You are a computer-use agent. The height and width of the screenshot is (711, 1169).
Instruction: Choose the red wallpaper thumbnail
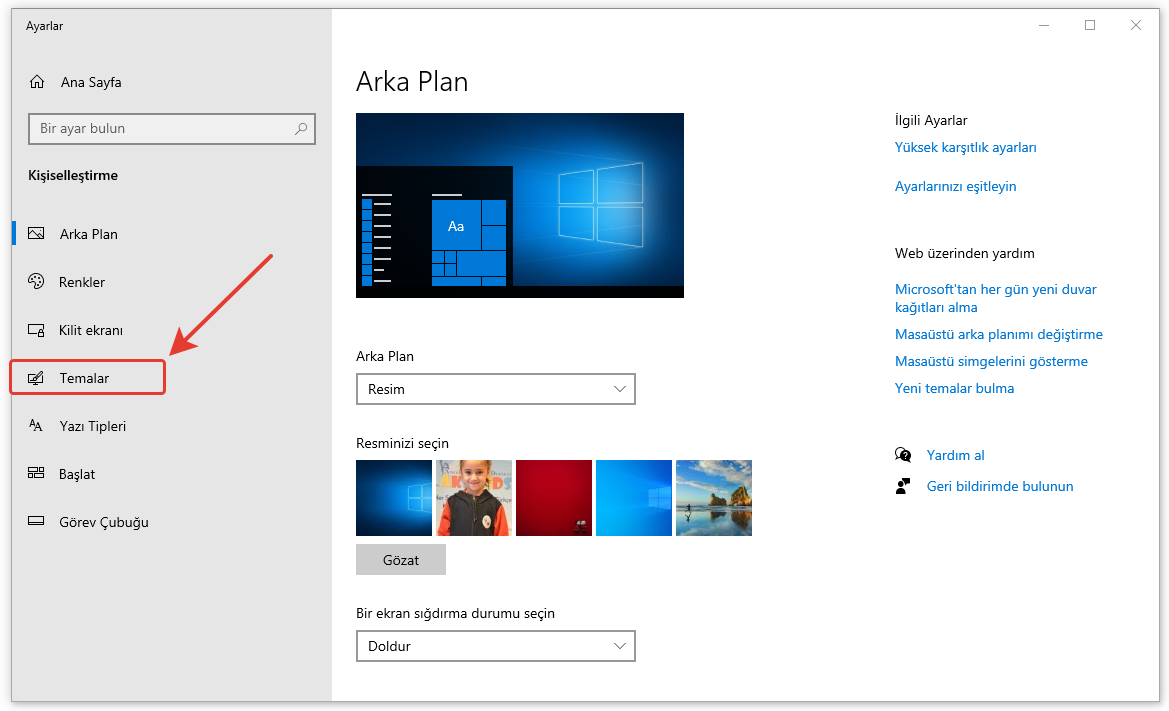(x=554, y=498)
